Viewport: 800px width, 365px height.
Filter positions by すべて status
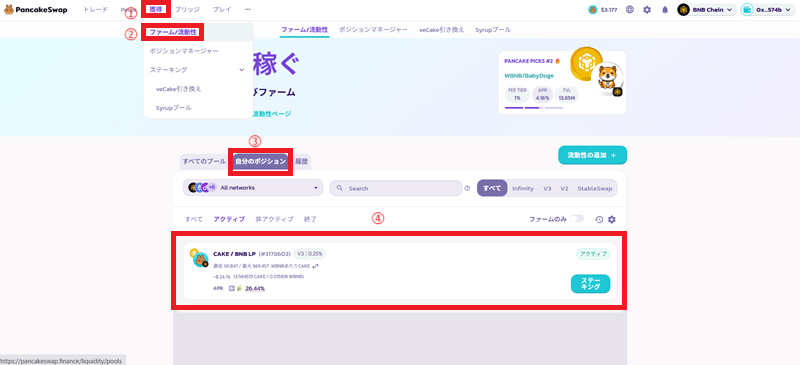pos(193,220)
